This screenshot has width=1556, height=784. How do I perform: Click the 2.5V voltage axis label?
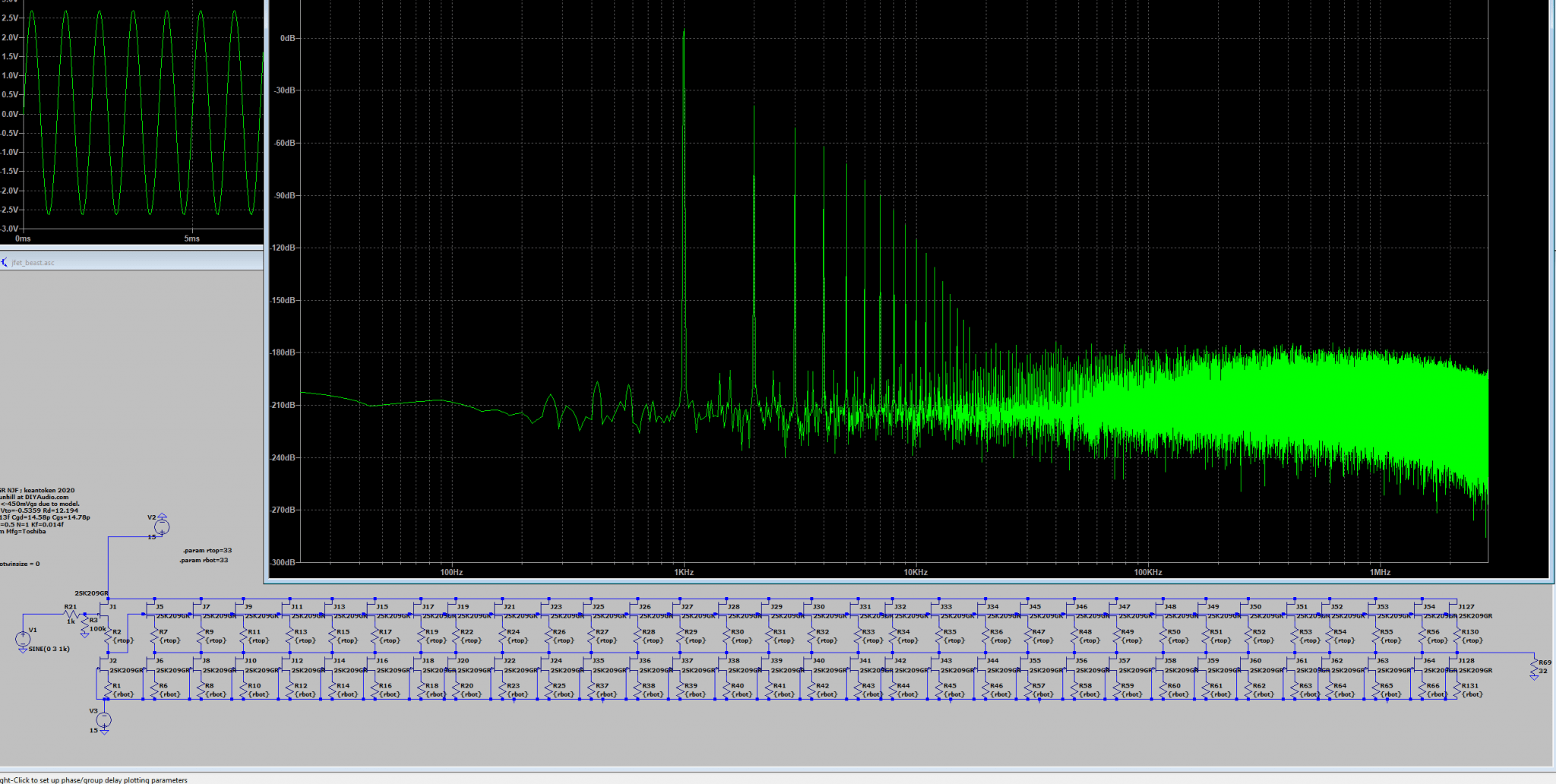(x=10, y=17)
